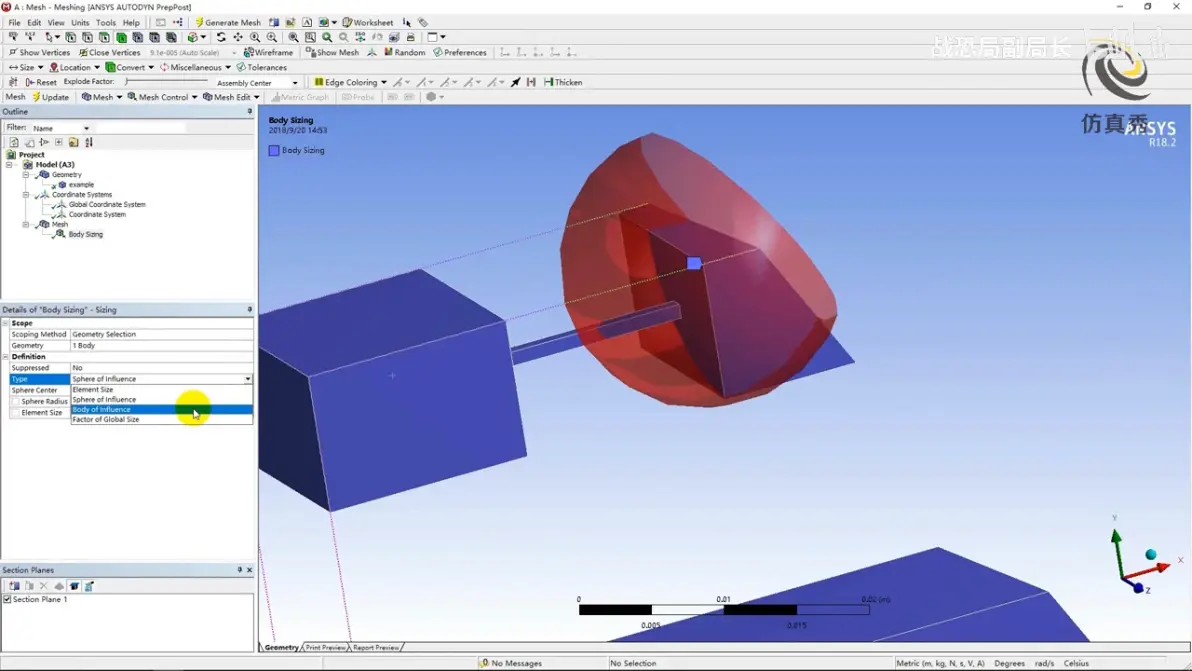Click the Explode Factor slider

click(x=165, y=82)
